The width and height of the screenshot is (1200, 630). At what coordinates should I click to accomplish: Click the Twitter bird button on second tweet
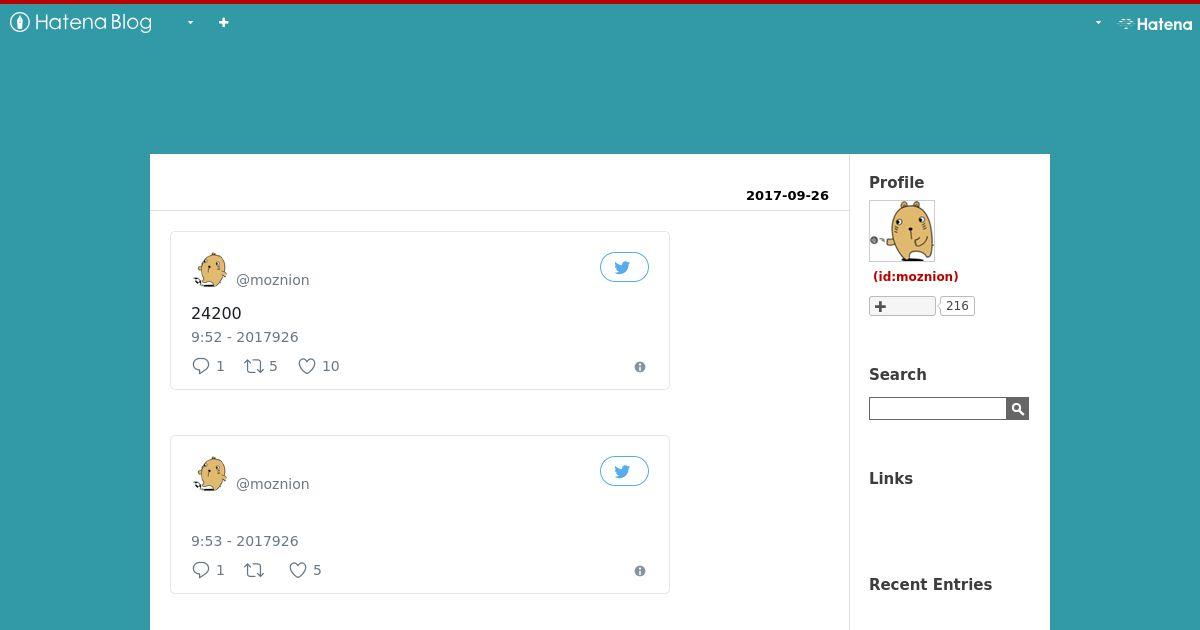[624, 471]
